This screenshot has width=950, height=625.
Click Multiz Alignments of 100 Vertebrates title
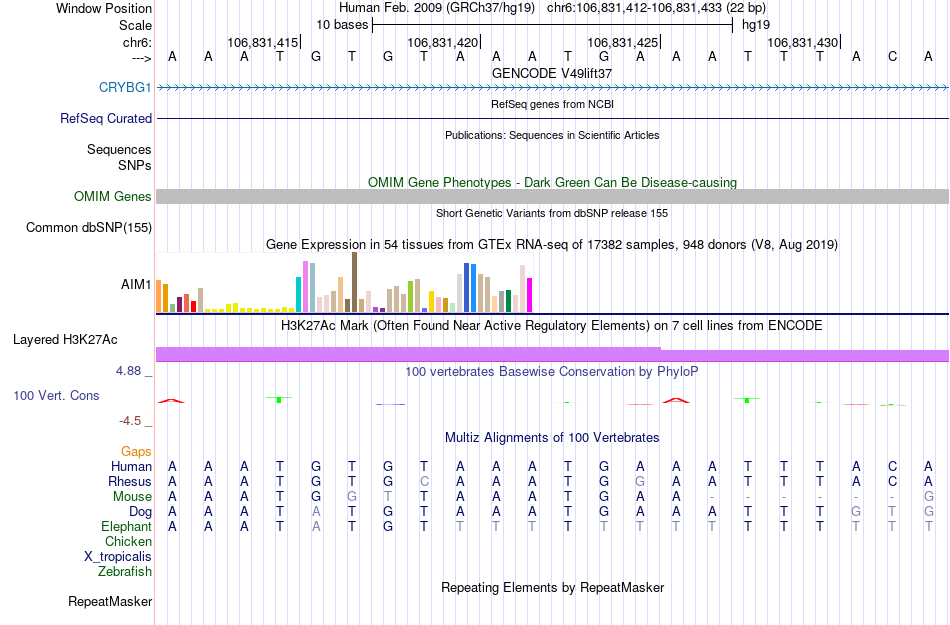[x=552, y=437]
